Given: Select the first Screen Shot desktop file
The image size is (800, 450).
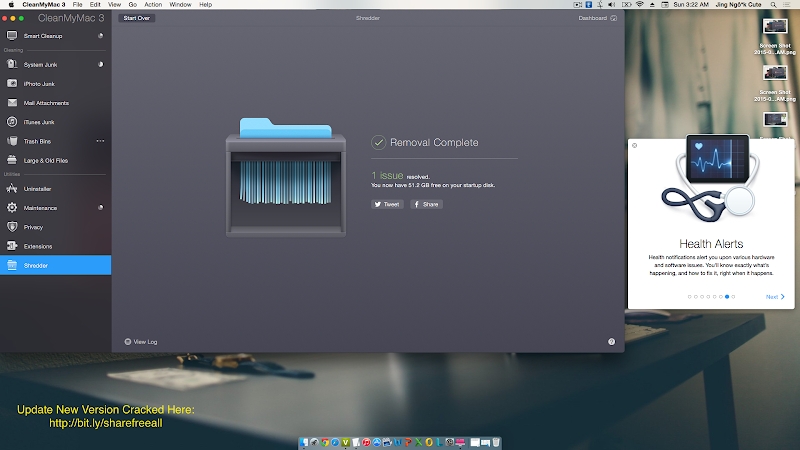Looking at the screenshot, I should [x=775, y=37].
